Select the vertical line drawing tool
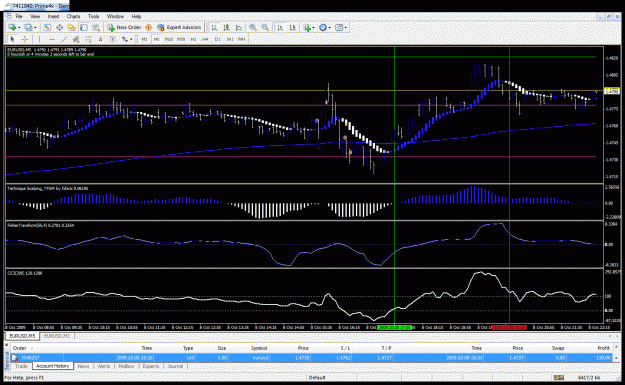The height and width of the screenshot is (385, 625). (x=39, y=39)
